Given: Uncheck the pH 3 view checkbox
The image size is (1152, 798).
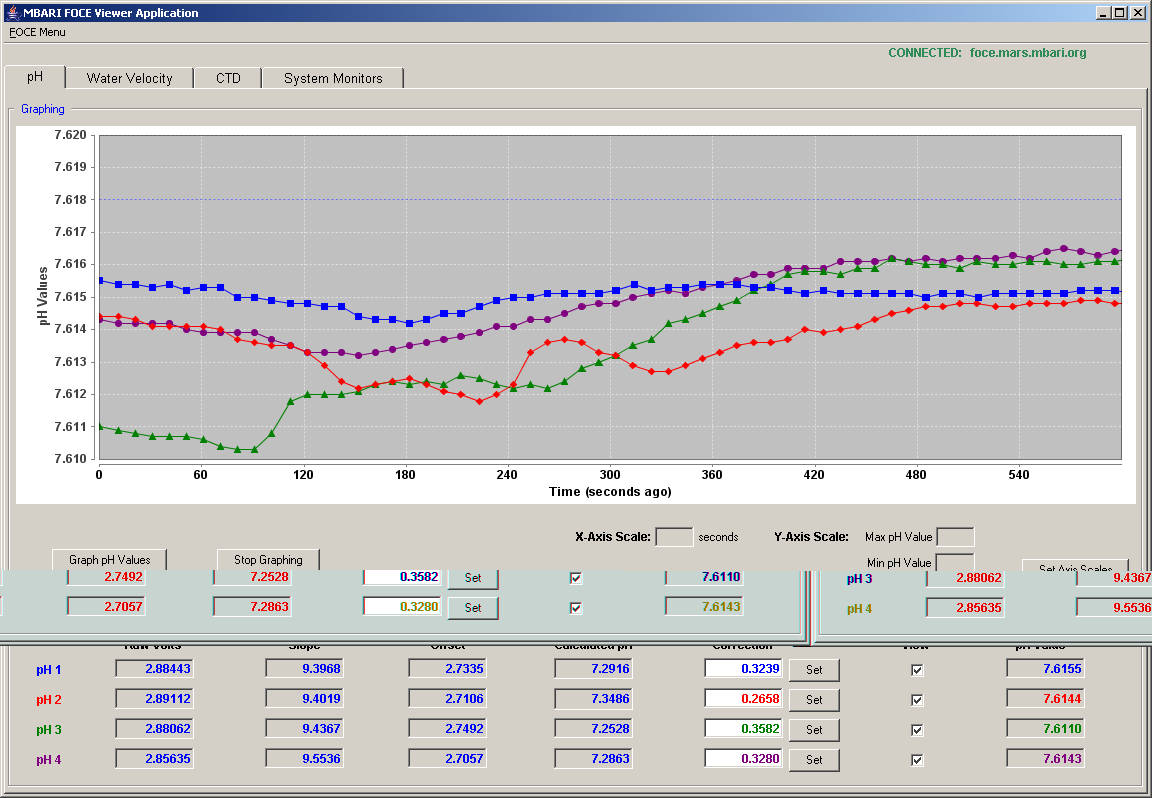Looking at the screenshot, I should pos(917,730).
